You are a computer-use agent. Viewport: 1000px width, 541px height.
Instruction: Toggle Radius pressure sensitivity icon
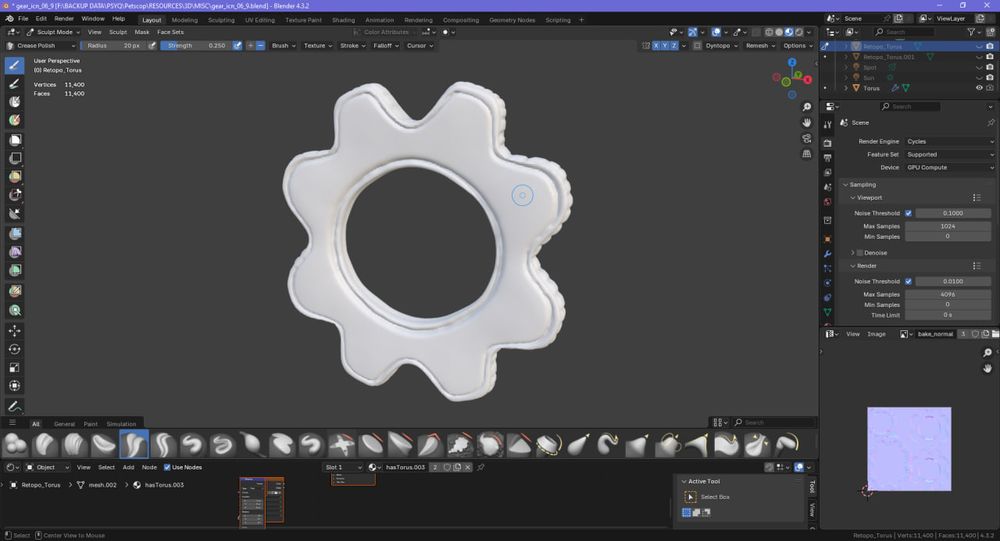(x=152, y=46)
